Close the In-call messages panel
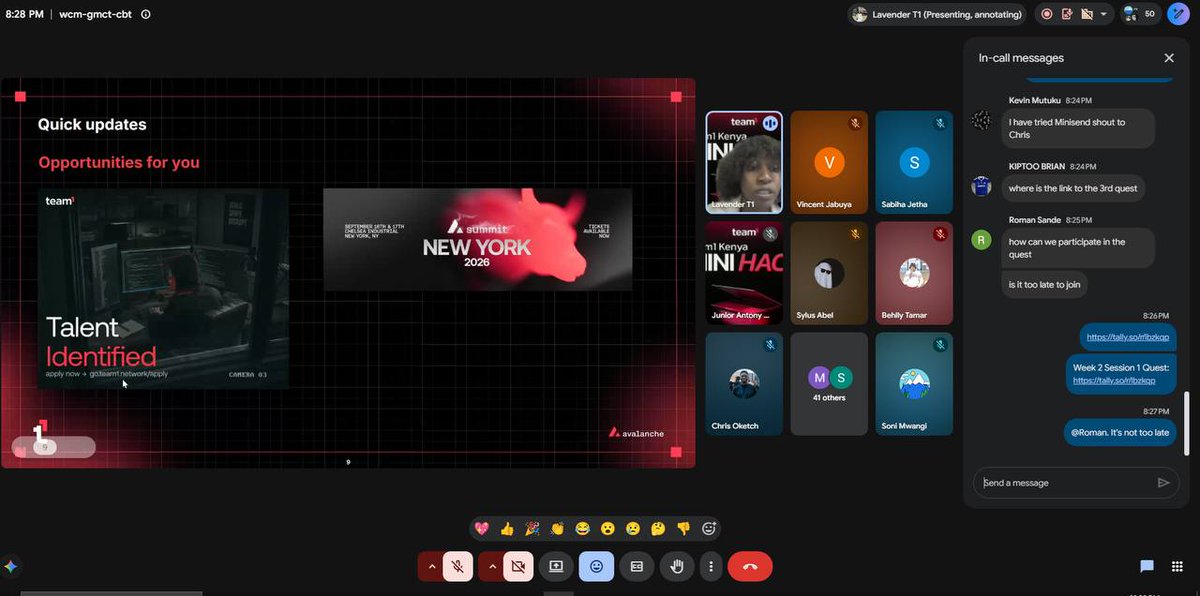The height and width of the screenshot is (596, 1200). point(1169,58)
